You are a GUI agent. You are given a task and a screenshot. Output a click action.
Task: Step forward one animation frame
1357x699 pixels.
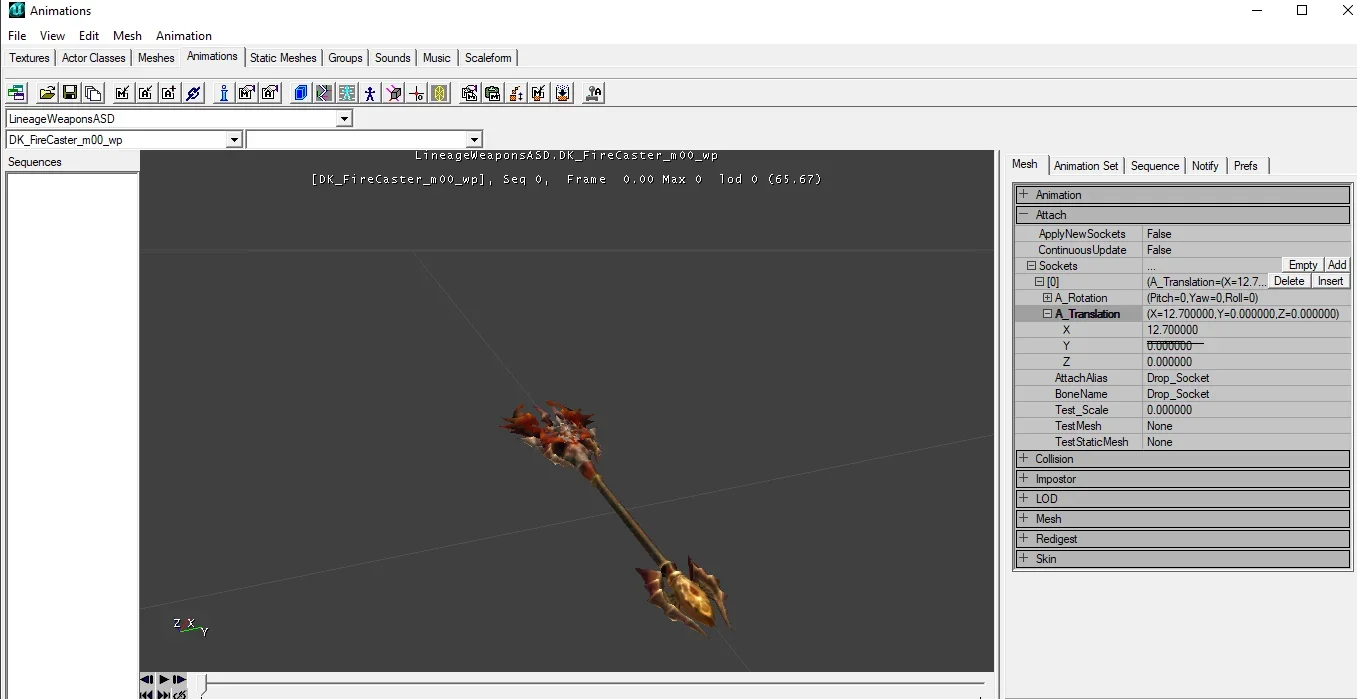[x=179, y=680]
